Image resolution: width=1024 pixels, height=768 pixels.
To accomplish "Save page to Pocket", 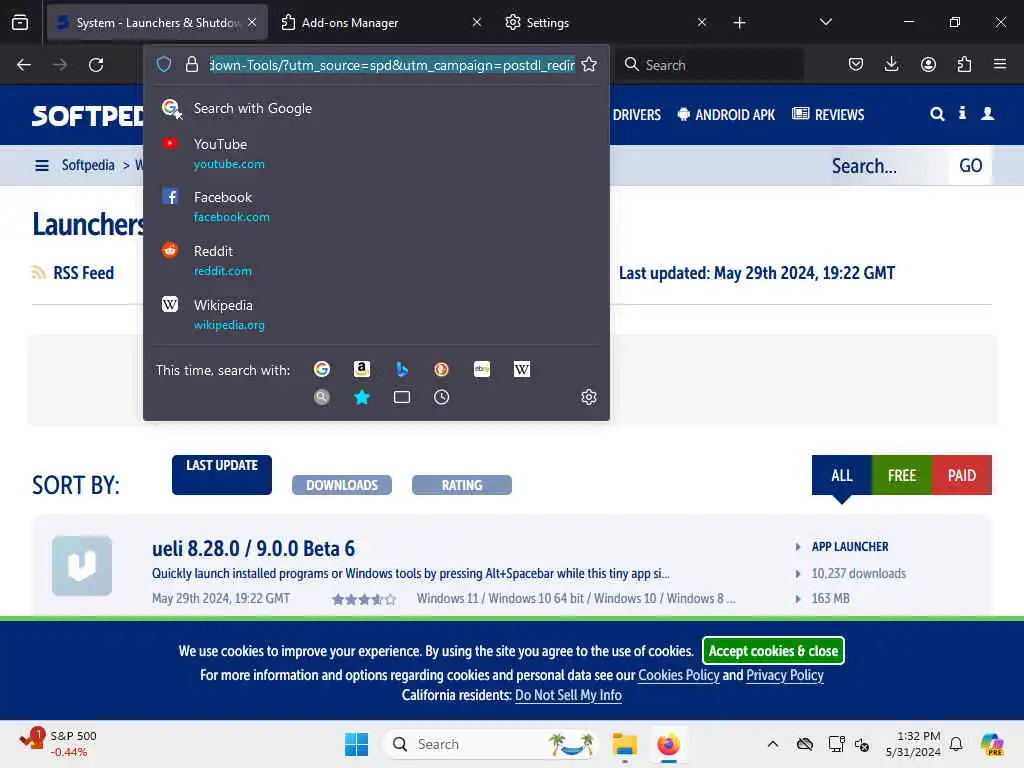I will tap(856, 64).
